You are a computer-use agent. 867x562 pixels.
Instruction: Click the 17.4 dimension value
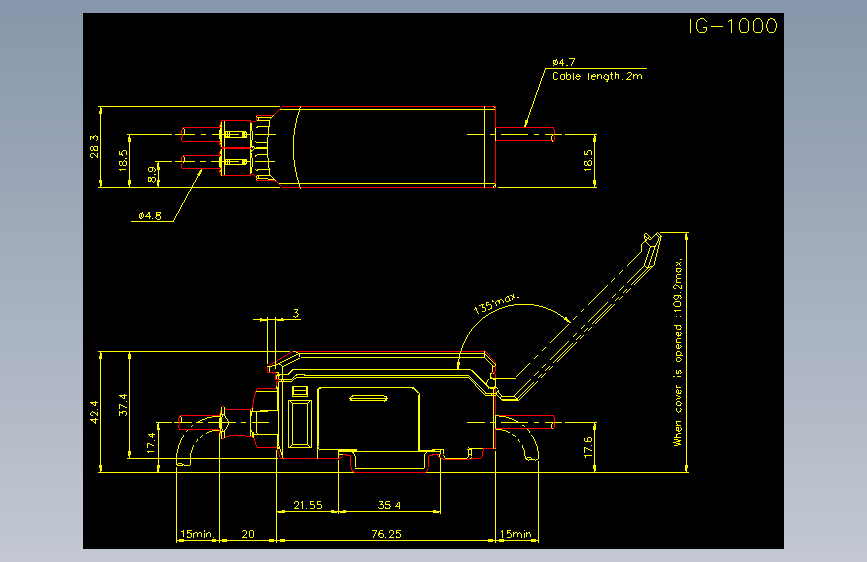[152, 443]
